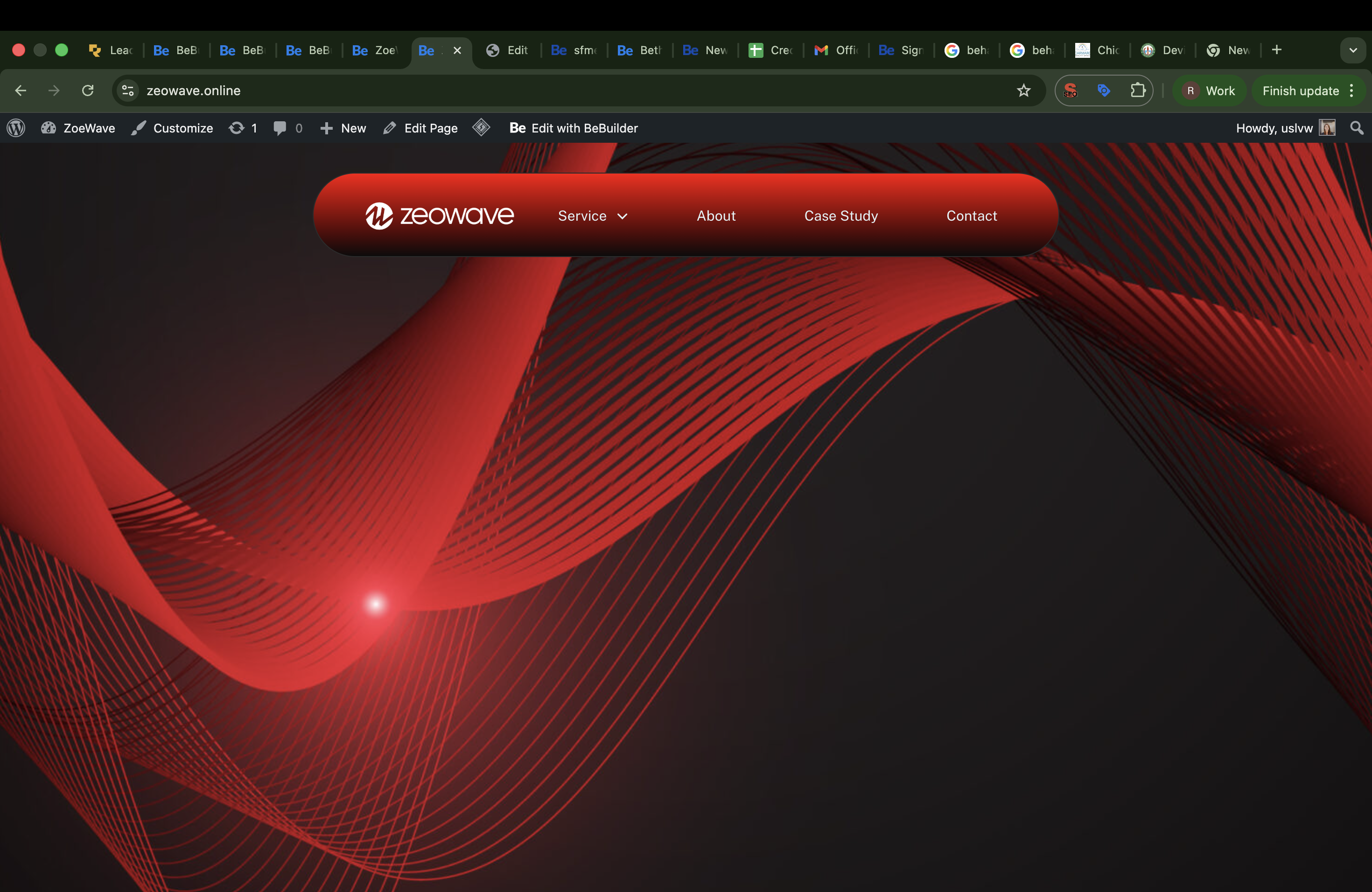The width and height of the screenshot is (1372, 892).
Task: Open the About menu item
Action: [x=716, y=216]
